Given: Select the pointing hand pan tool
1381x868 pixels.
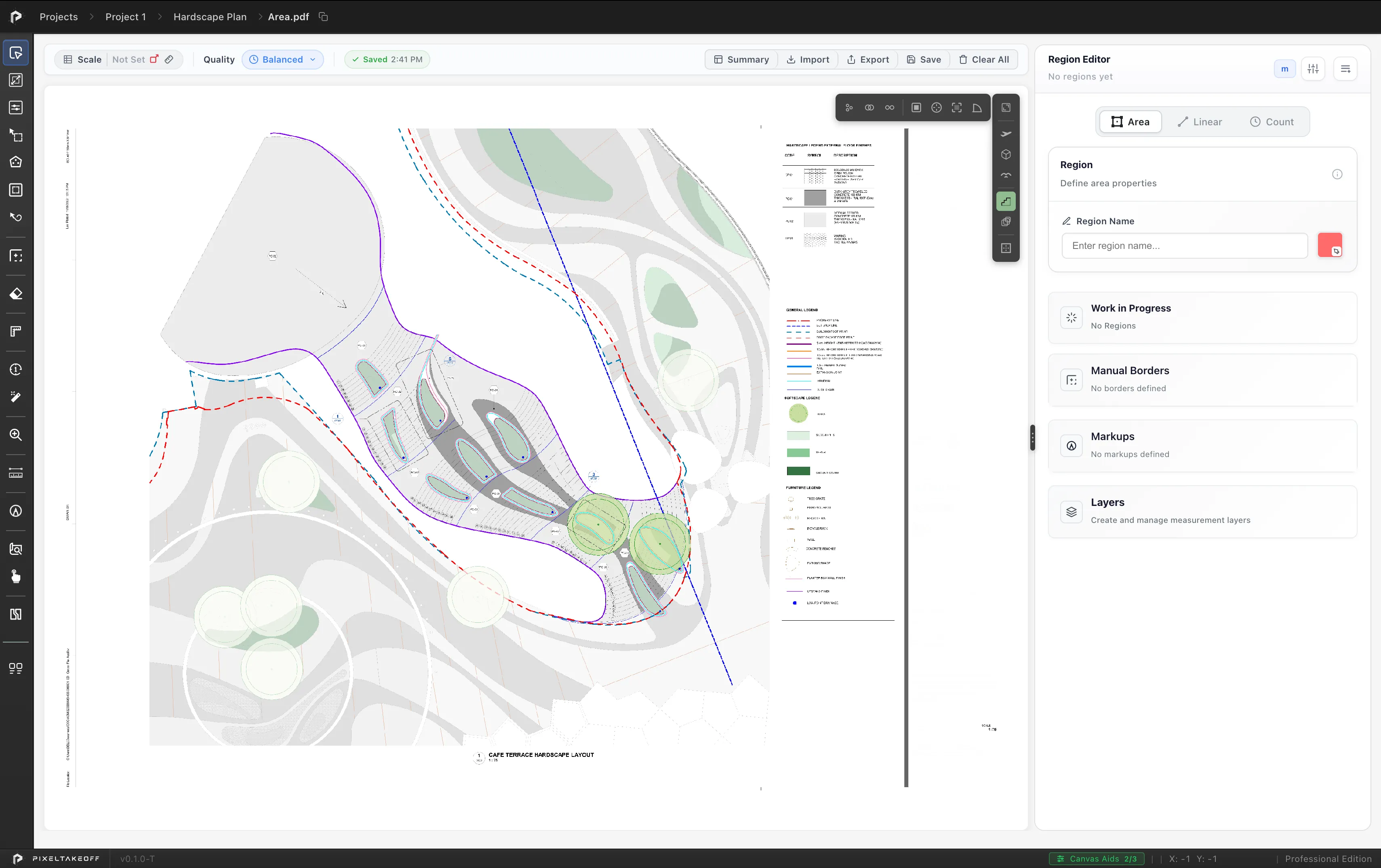Looking at the screenshot, I should tap(16, 577).
